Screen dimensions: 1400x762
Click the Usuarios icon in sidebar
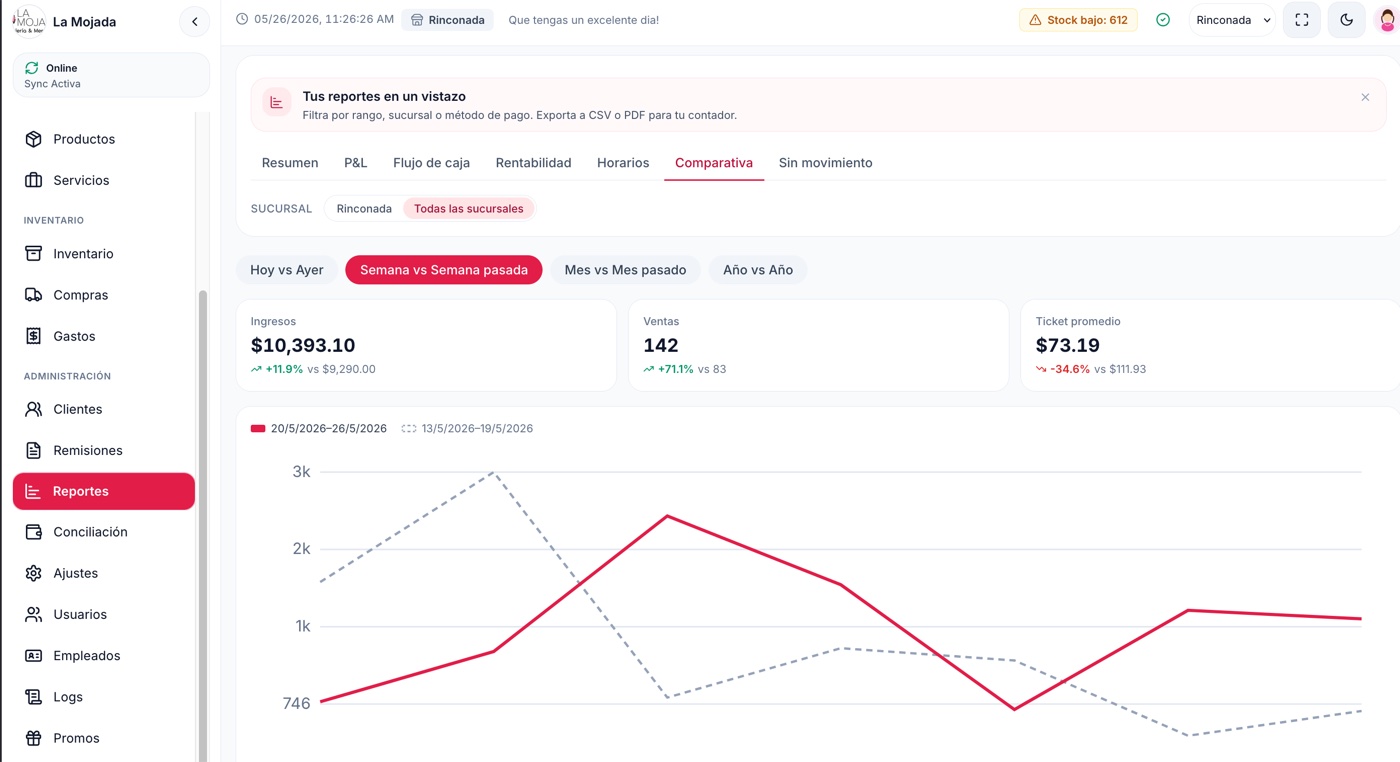click(x=34, y=614)
